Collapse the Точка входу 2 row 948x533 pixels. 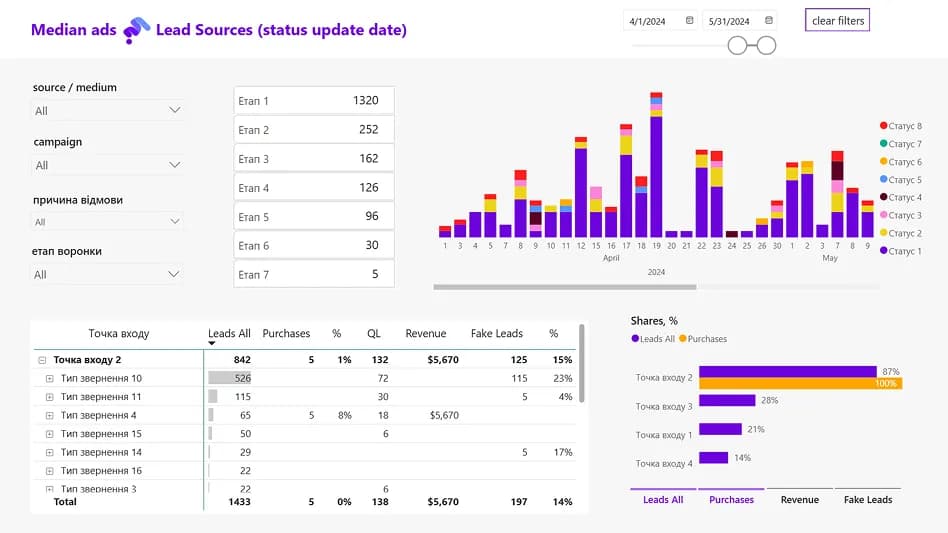tap(41, 360)
